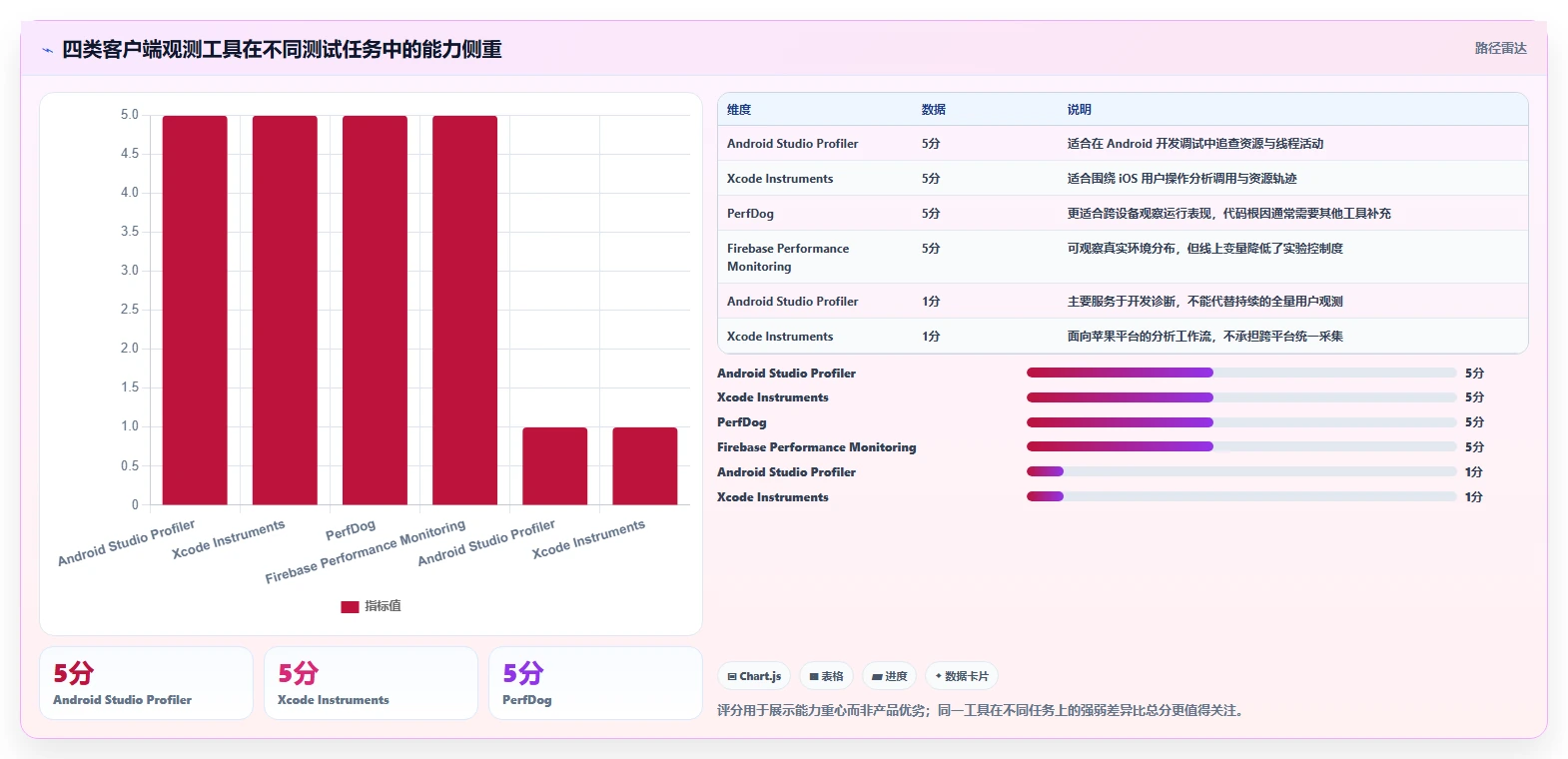Click the Android Studio Profiler 1分 progress bar
Screen dimensions: 1568x759
click(1241, 471)
